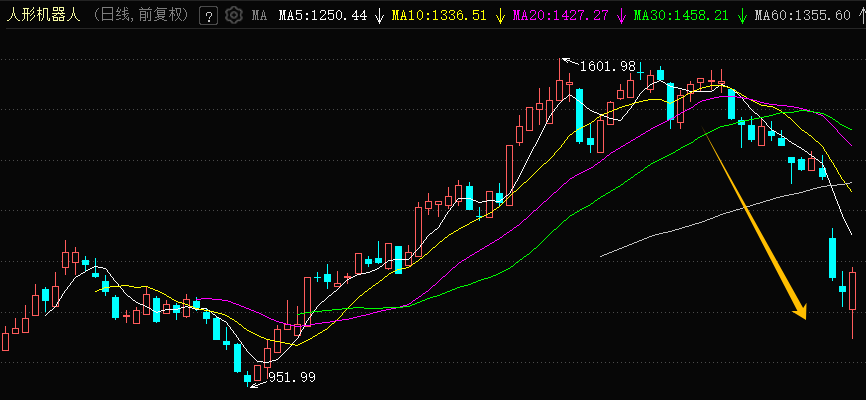This screenshot has width=866, height=400.
Task: Click the MA indicator name label
Action: pos(259,15)
